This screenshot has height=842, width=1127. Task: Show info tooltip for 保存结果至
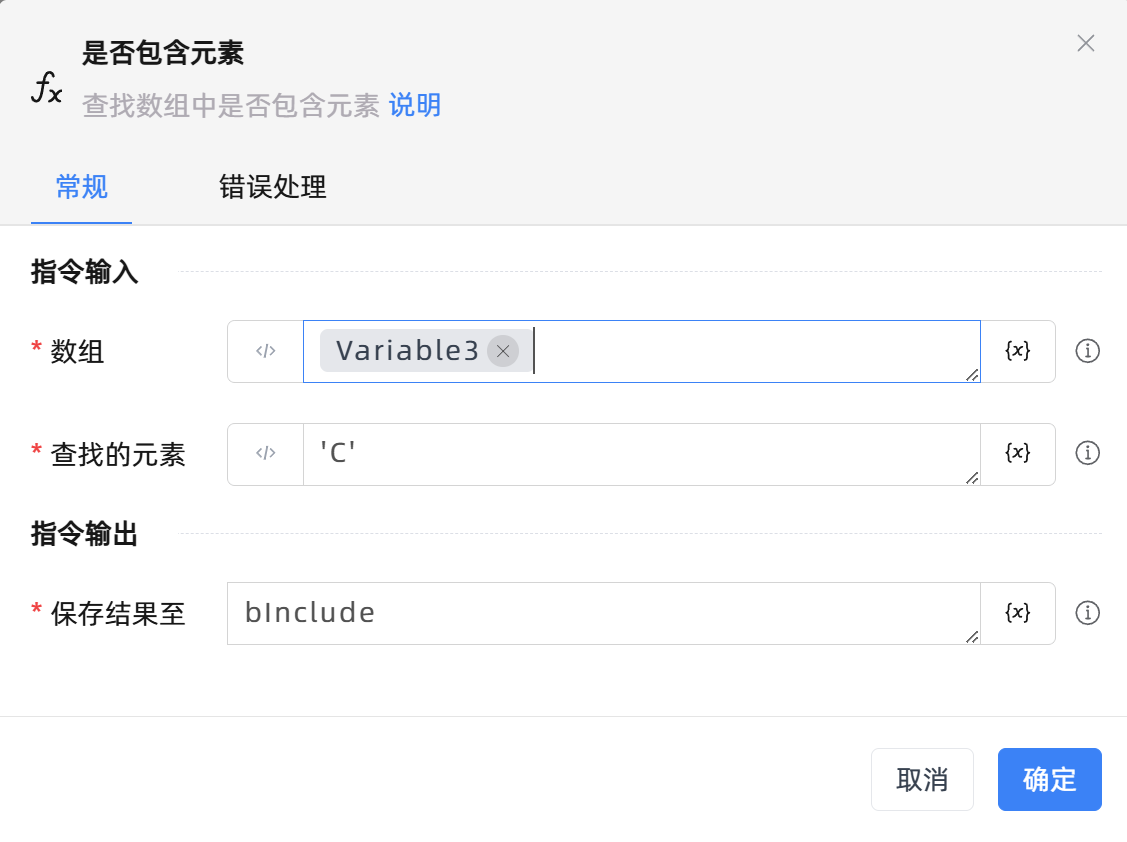1087,613
